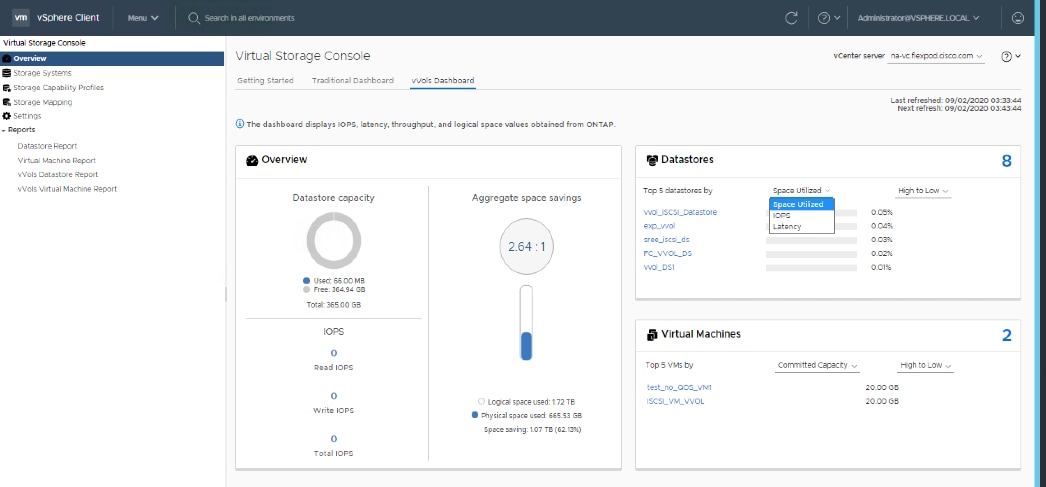Viewport: 1046px width, 487px height.
Task: Click the Write IOPS value
Action: pyautogui.click(x=334, y=396)
